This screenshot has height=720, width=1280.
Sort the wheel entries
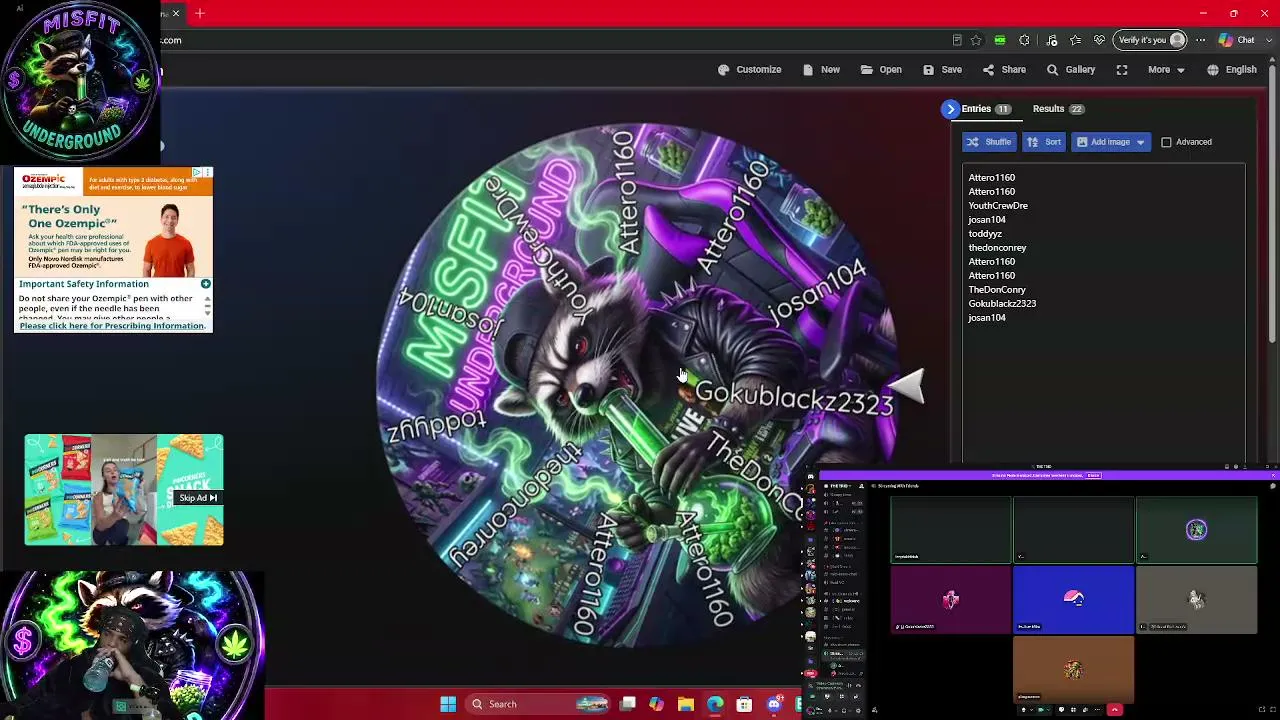(x=1044, y=142)
